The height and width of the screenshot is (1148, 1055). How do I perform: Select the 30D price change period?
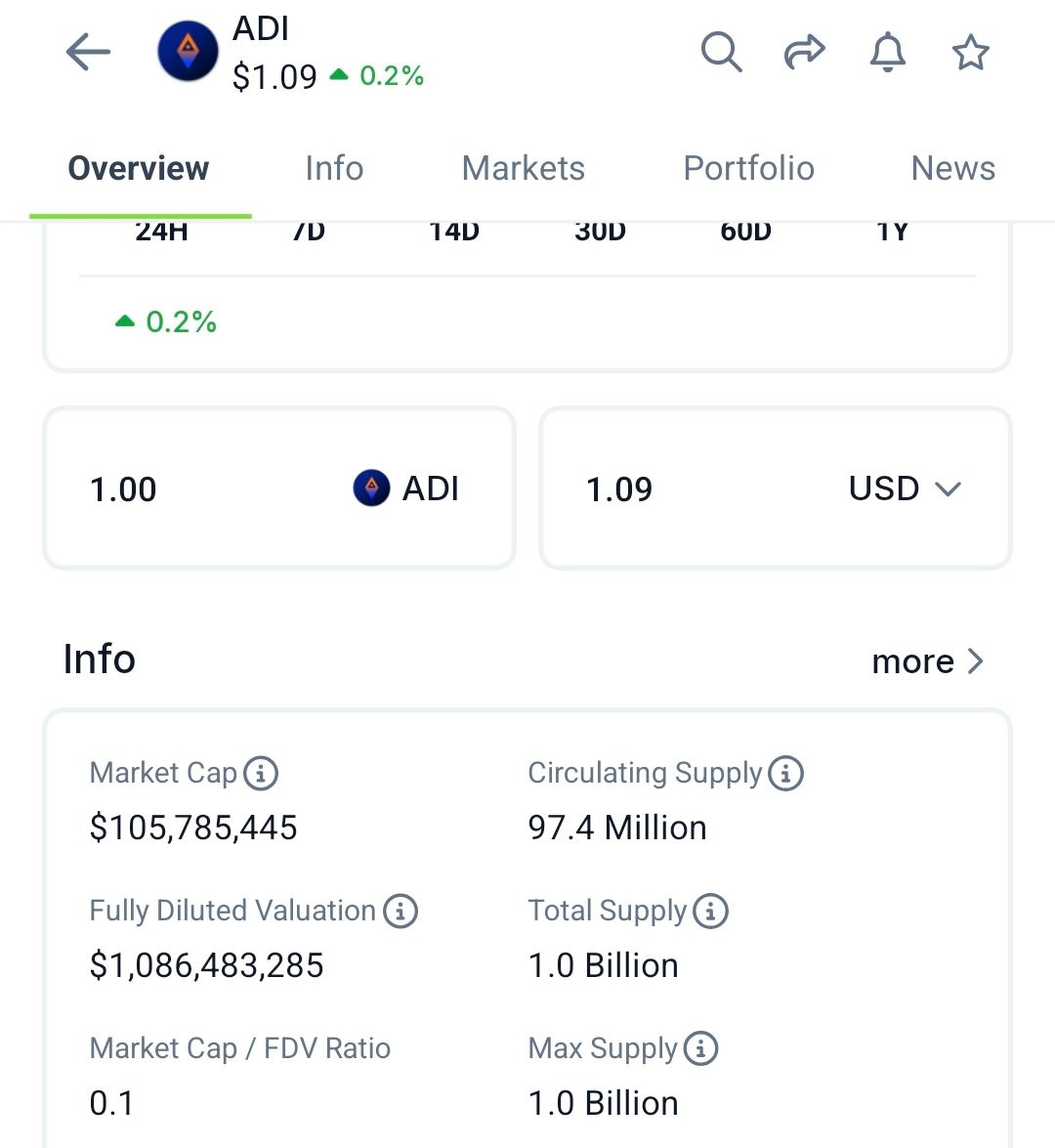pos(601,233)
